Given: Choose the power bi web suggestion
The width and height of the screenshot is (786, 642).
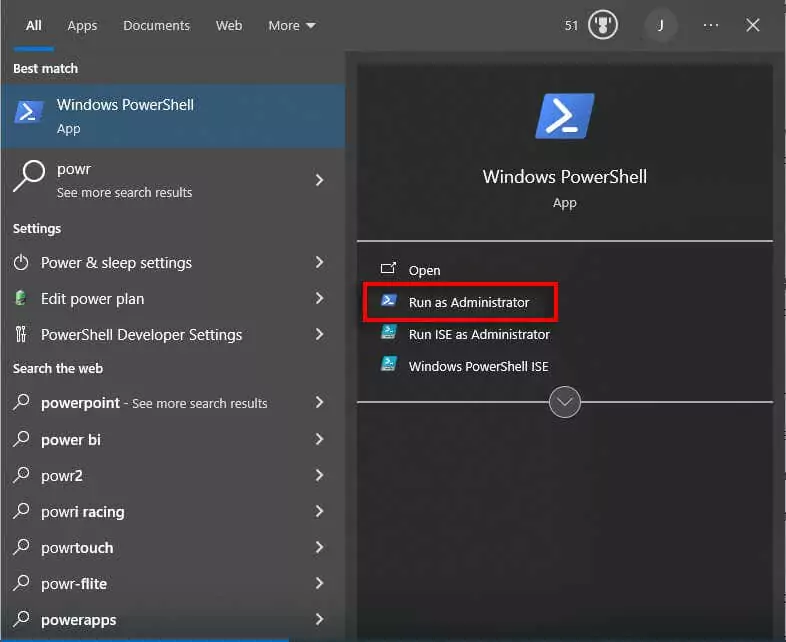Looking at the screenshot, I should point(71,440).
